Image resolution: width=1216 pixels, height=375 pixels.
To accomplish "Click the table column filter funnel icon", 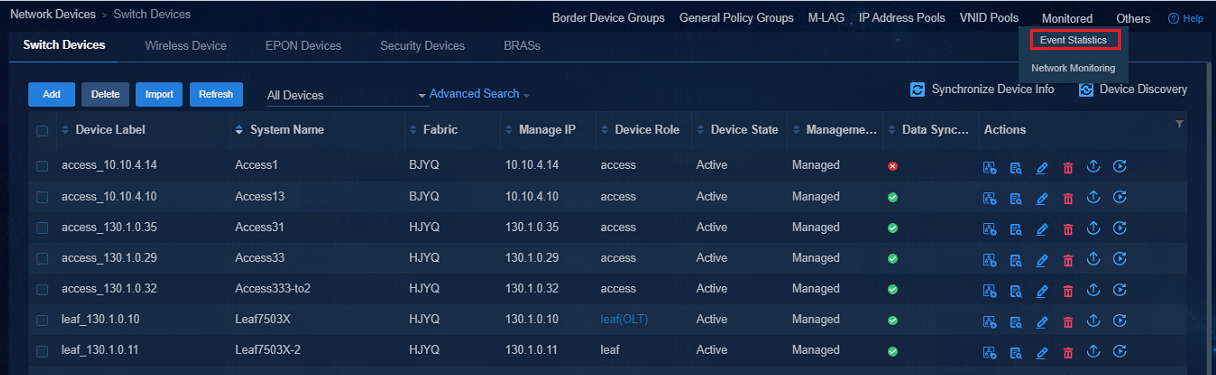I will point(1179,124).
